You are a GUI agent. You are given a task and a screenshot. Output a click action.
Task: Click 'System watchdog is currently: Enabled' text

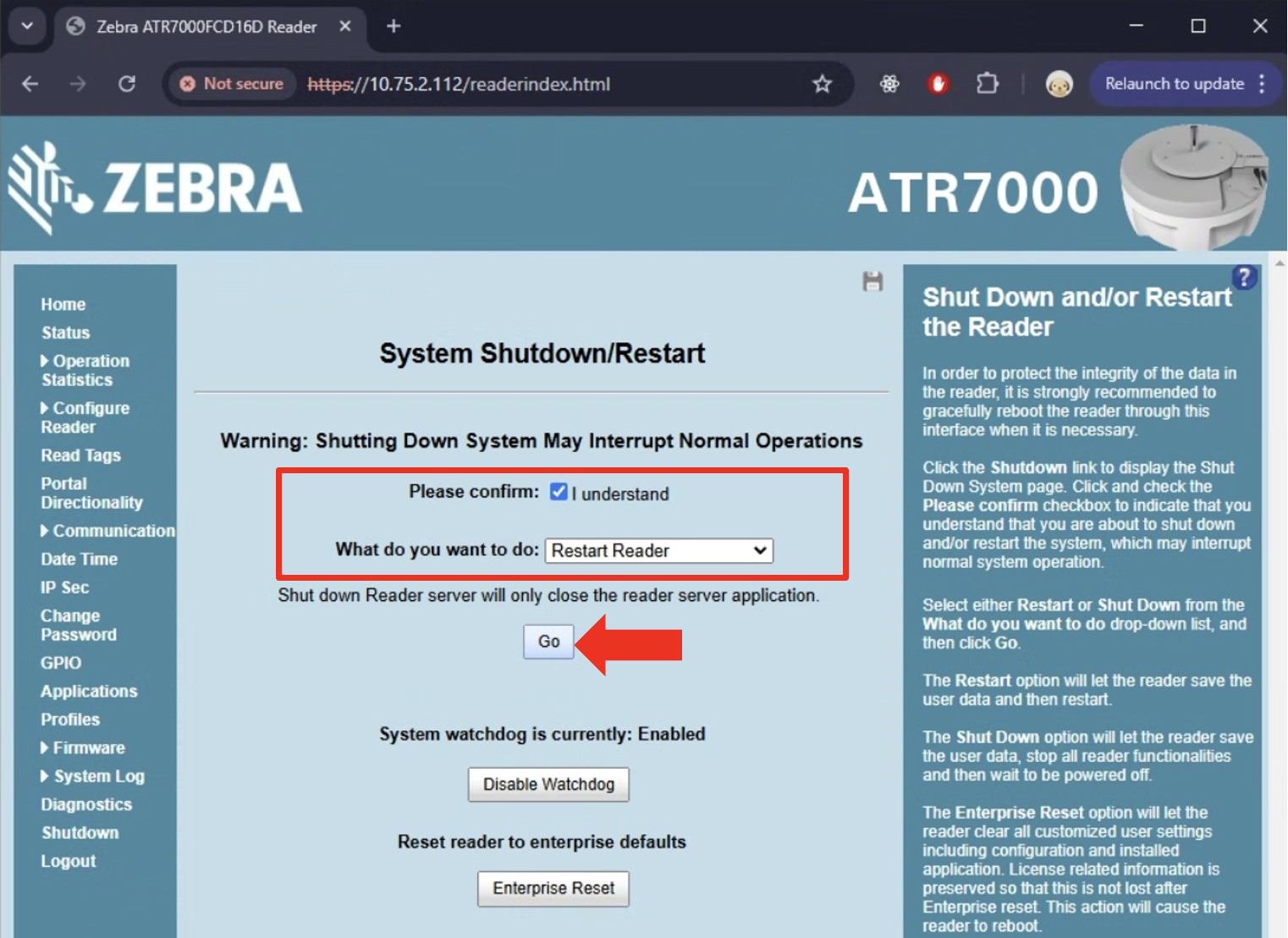pyautogui.click(x=542, y=734)
